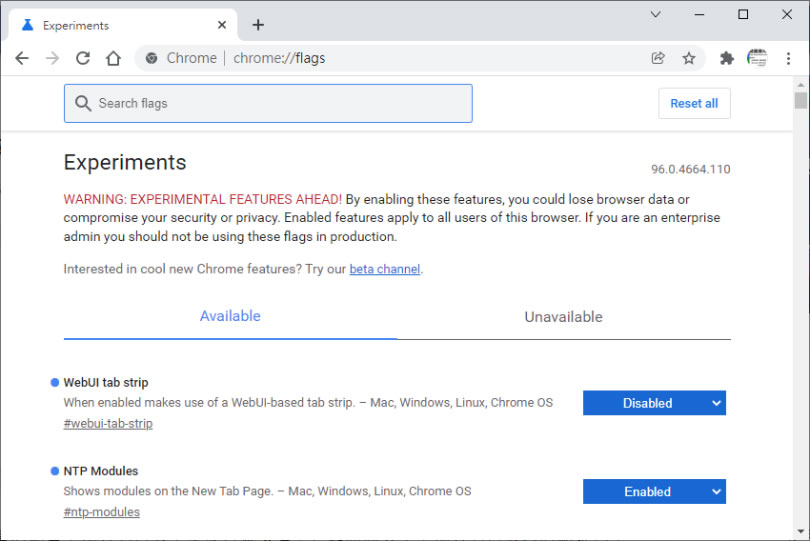This screenshot has height=541, width=810.
Task: Click the profile avatar icon
Action: [x=757, y=58]
